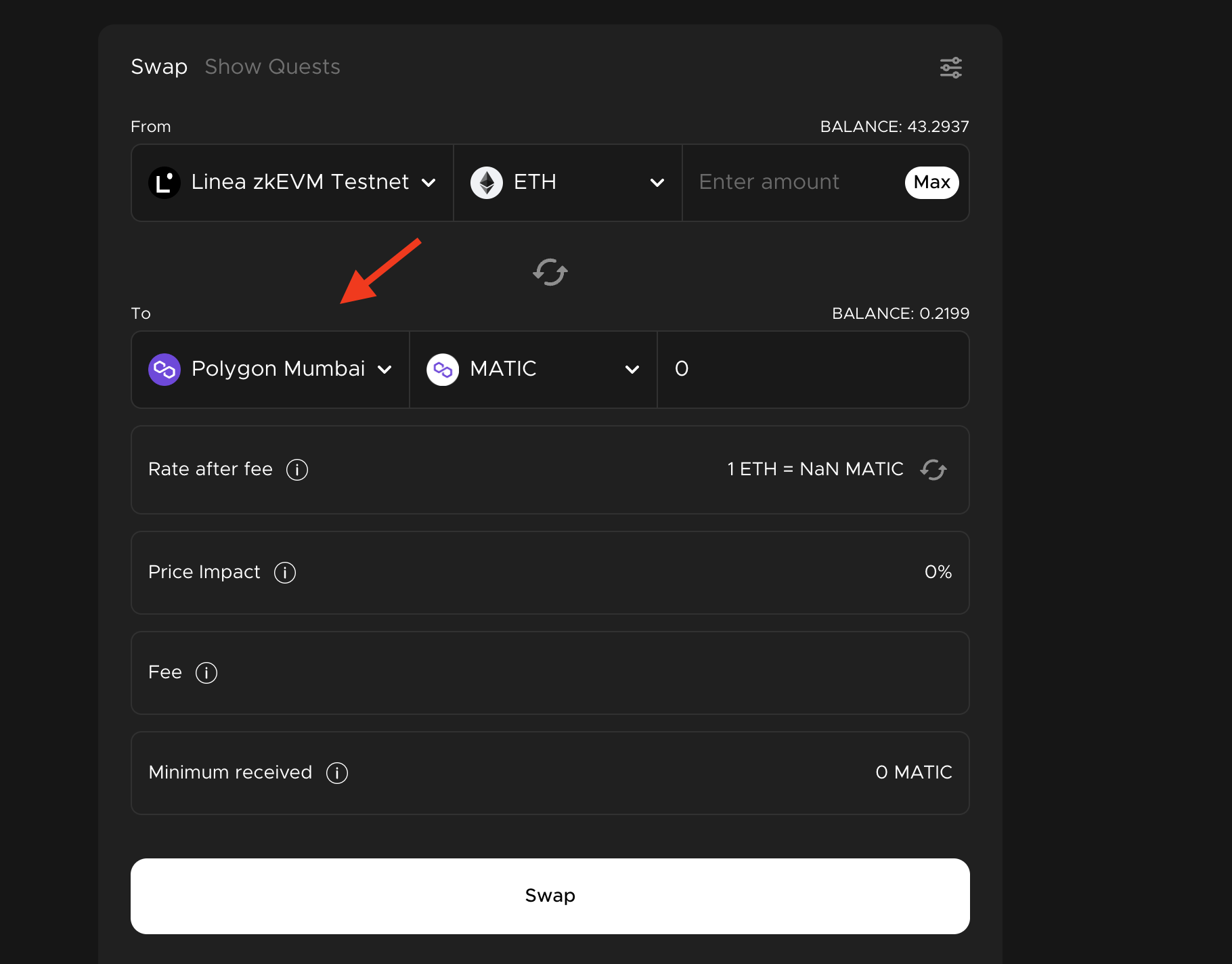Viewport: 1232px width, 964px height.
Task: Click the MATIC token logo
Action: point(443,370)
